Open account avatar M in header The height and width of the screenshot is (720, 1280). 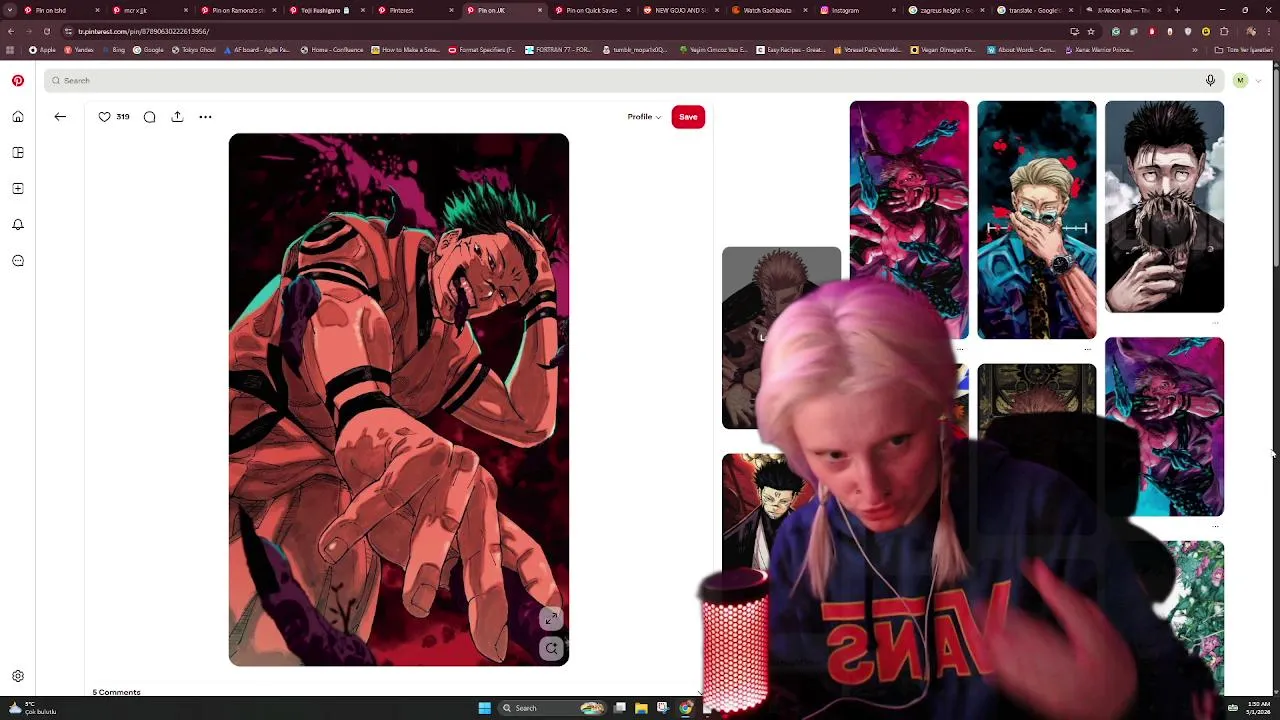1240,80
